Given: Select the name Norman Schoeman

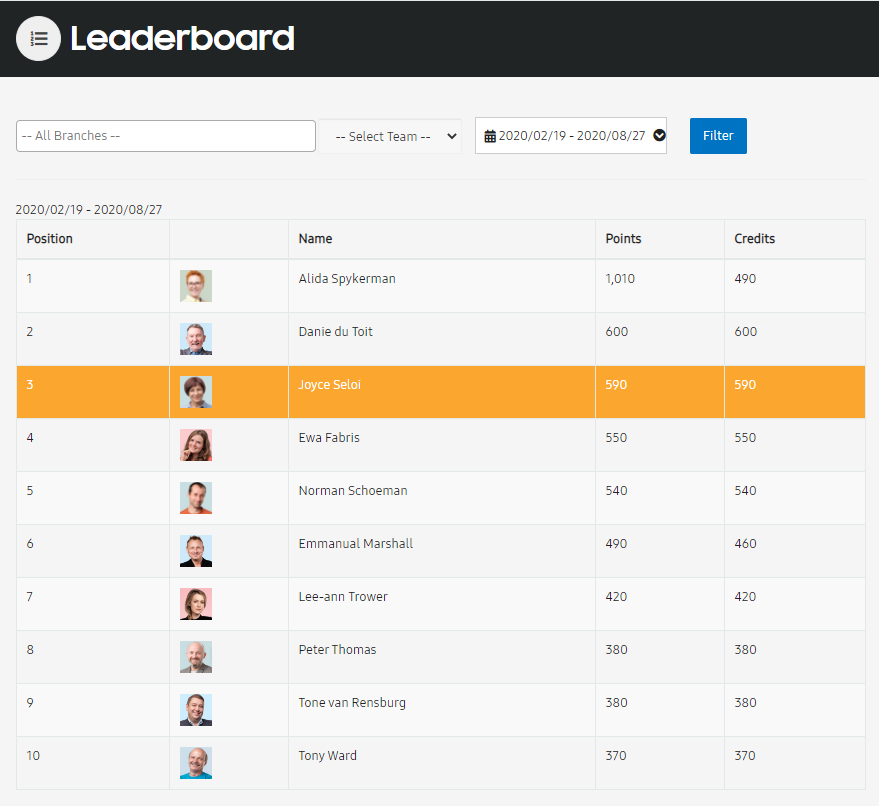Looking at the screenshot, I should pos(353,490).
